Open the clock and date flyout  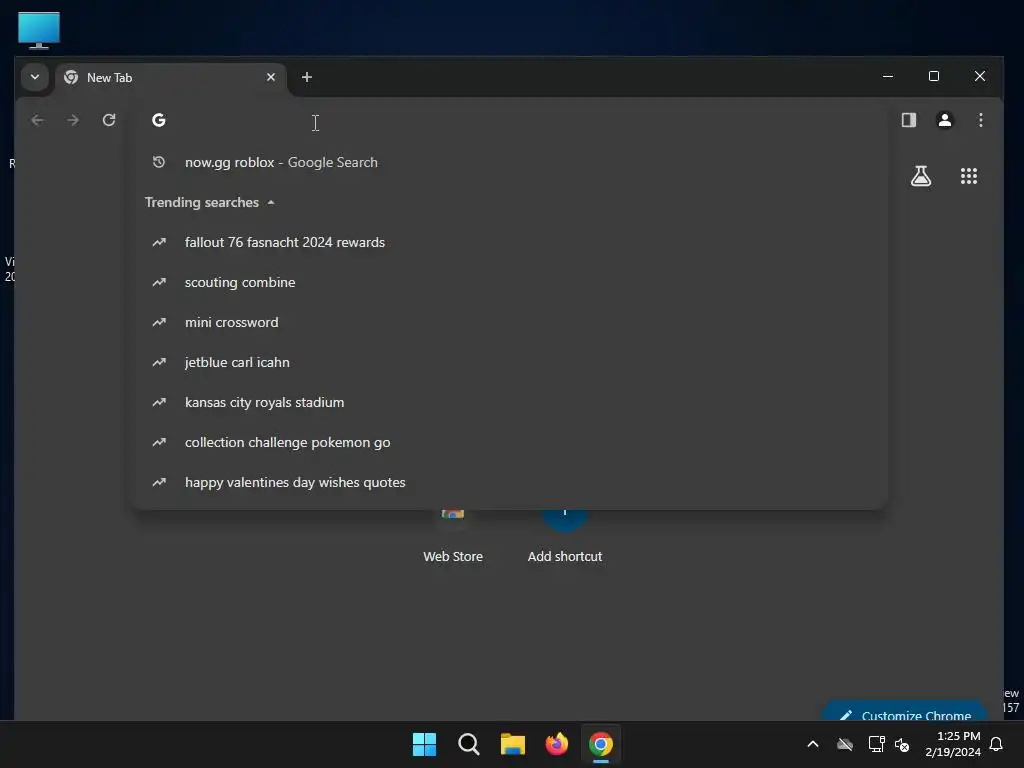pos(953,744)
